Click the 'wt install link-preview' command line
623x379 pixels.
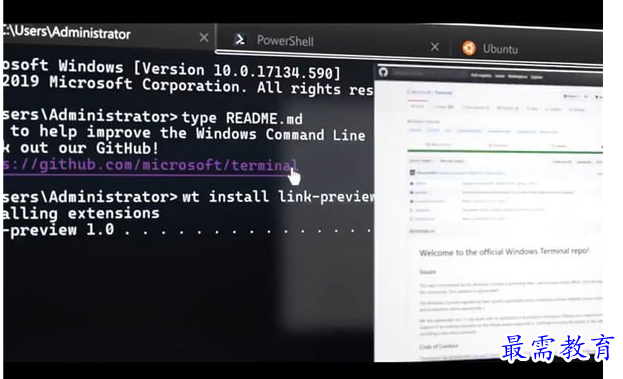[x=278, y=196]
